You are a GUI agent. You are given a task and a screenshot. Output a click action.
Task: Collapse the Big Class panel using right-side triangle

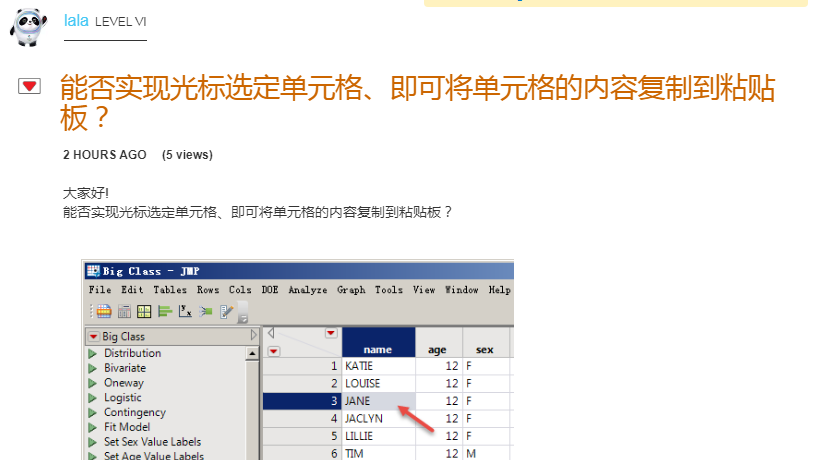254,335
